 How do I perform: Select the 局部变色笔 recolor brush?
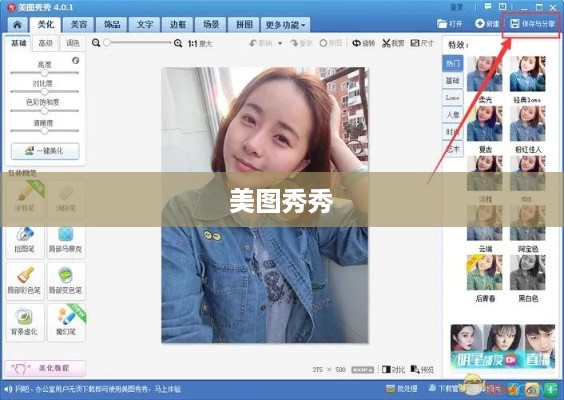(x=66, y=281)
